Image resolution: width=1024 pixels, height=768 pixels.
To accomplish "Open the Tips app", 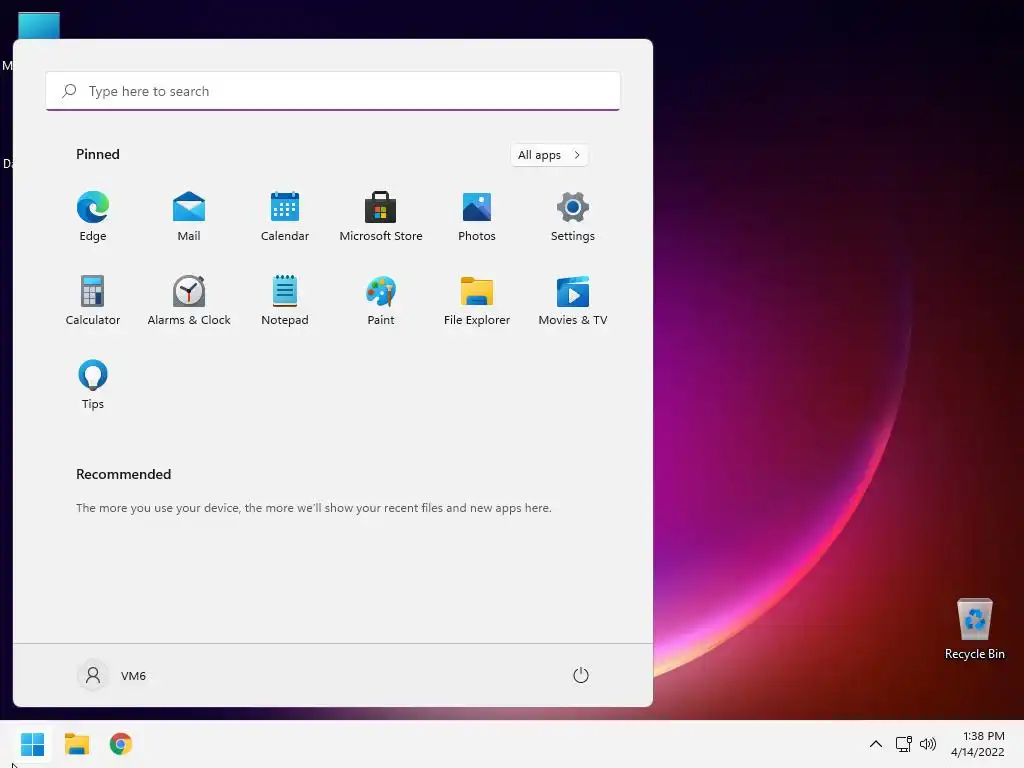I will (x=93, y=385).
